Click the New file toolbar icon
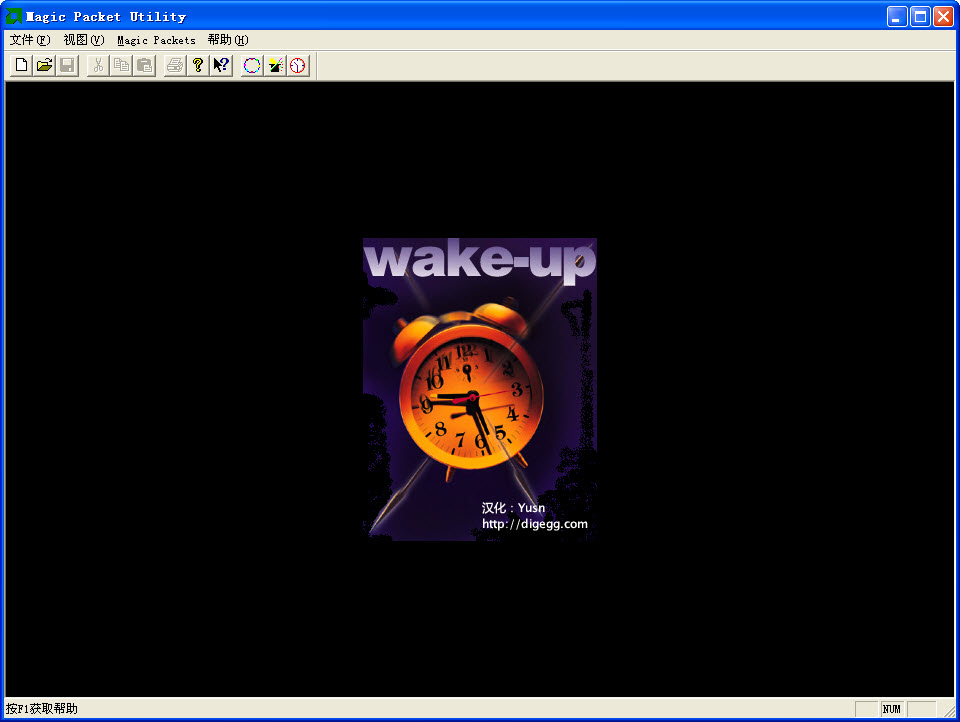Screen dimensions: 960x722 pyautogui.click(x=21, y=66)
